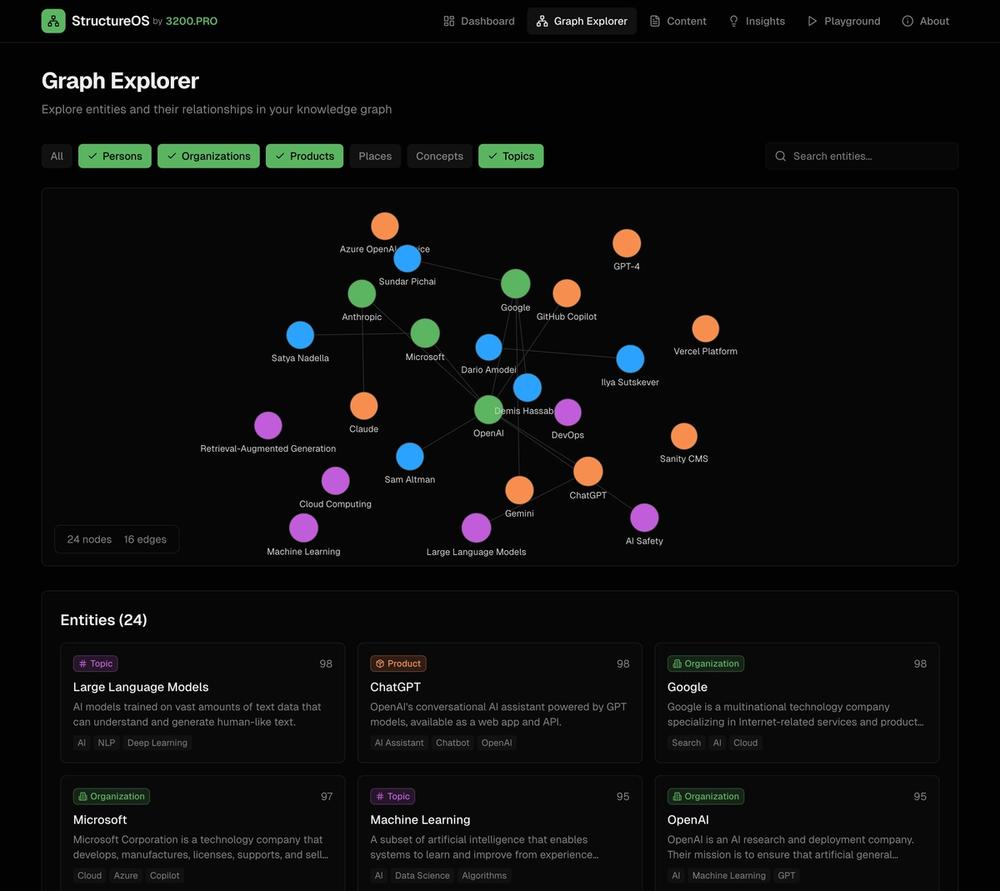Click the Azure tag on Microsoft card

(126, 875)
